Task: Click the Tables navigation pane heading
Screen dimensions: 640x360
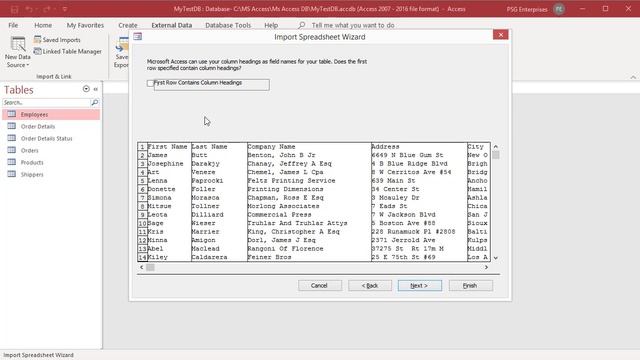Action: pyautogui.click(x=19, y=90)
